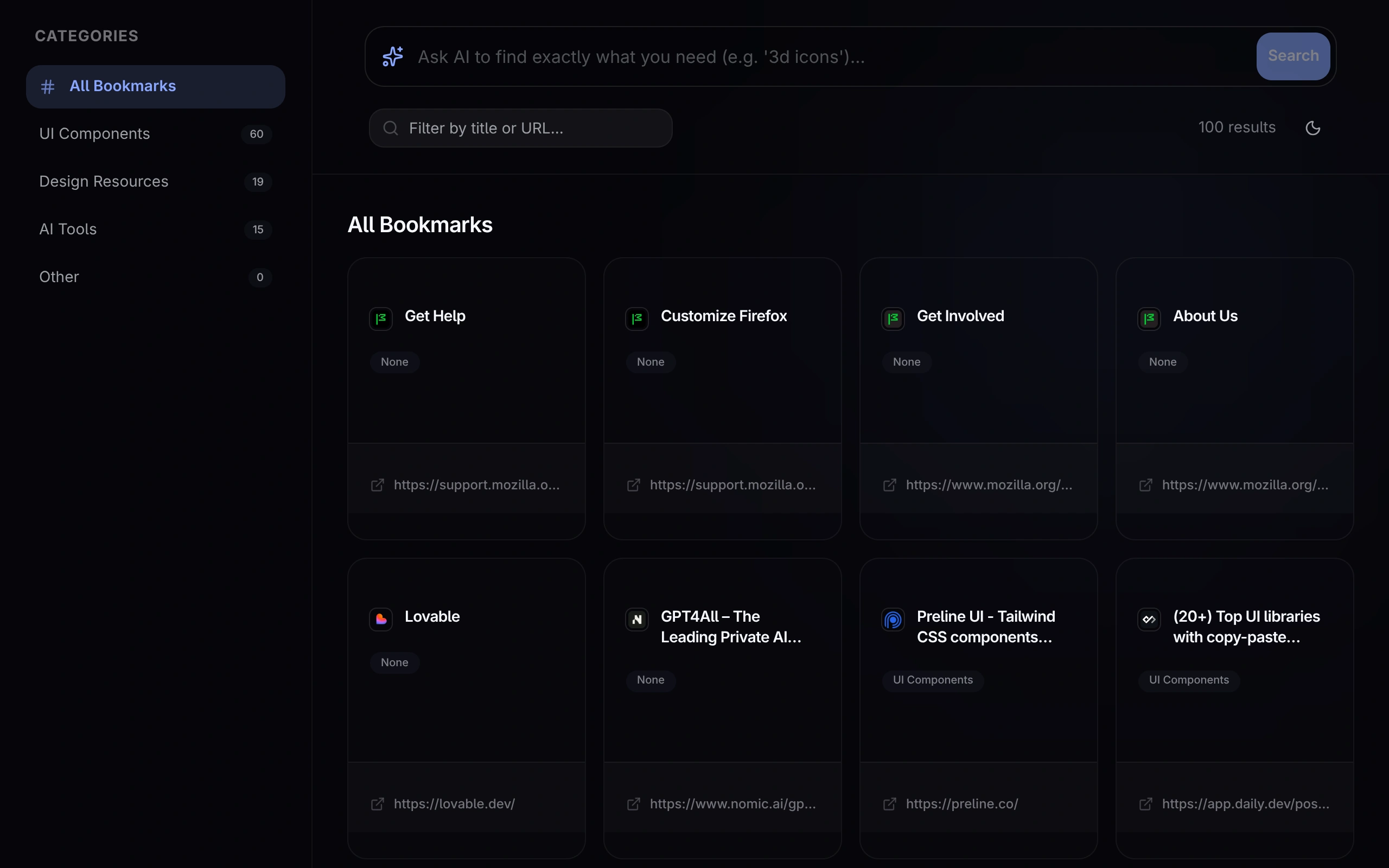Select Design Resources category
This screenshot has width=1389, height=868.
coord(104,181)
